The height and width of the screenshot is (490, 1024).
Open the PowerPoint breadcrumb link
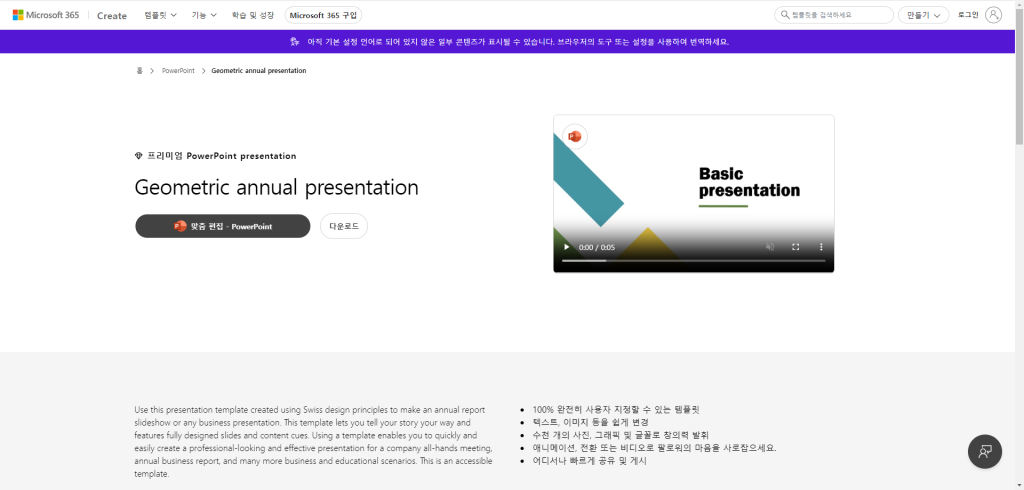(x=178, y=71)
